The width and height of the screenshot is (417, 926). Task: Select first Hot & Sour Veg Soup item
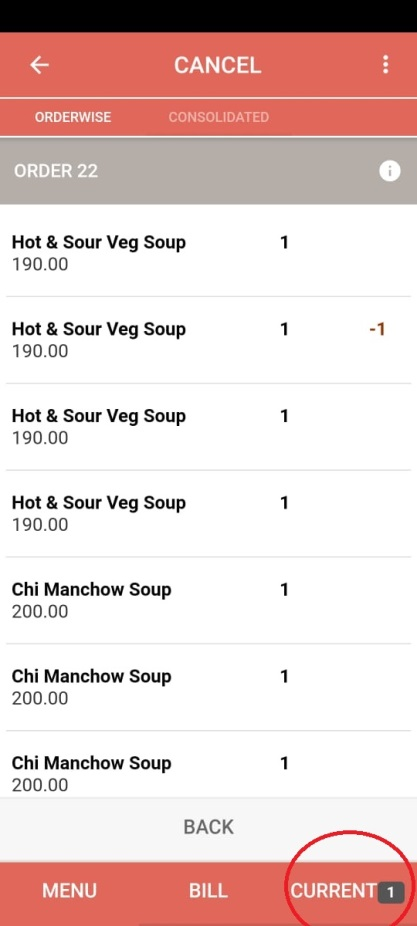208,253
